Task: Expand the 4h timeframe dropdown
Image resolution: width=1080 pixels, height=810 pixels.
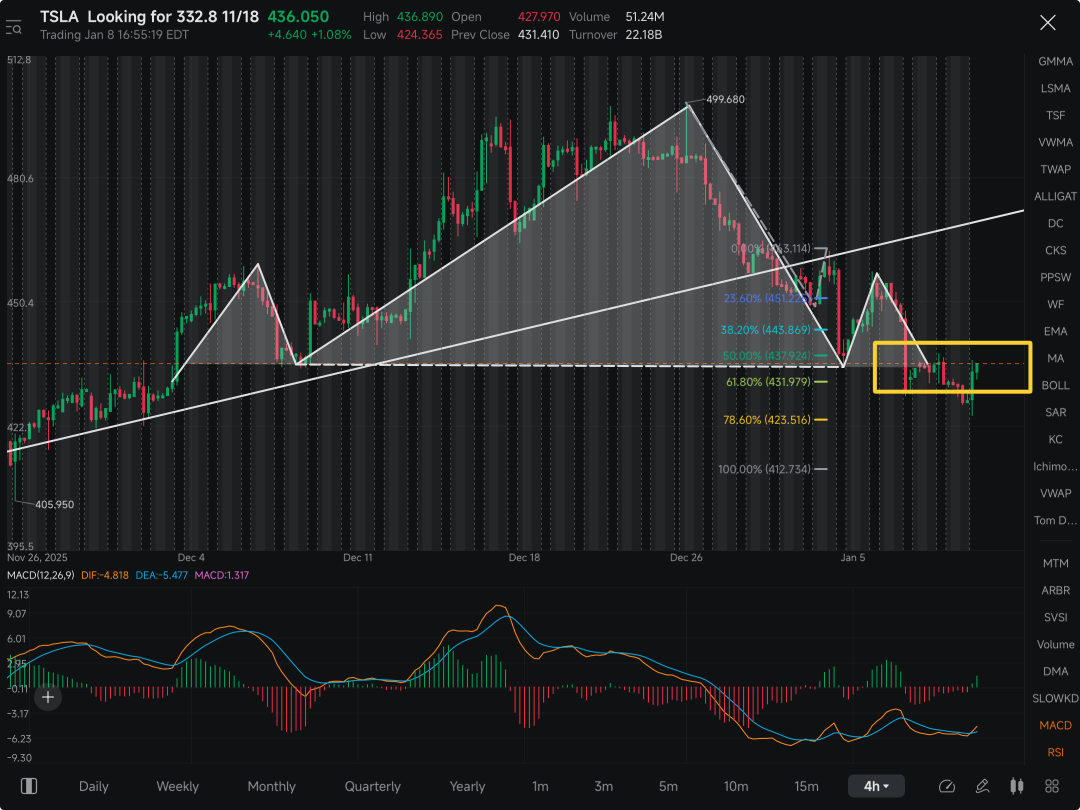Action: 876,786
